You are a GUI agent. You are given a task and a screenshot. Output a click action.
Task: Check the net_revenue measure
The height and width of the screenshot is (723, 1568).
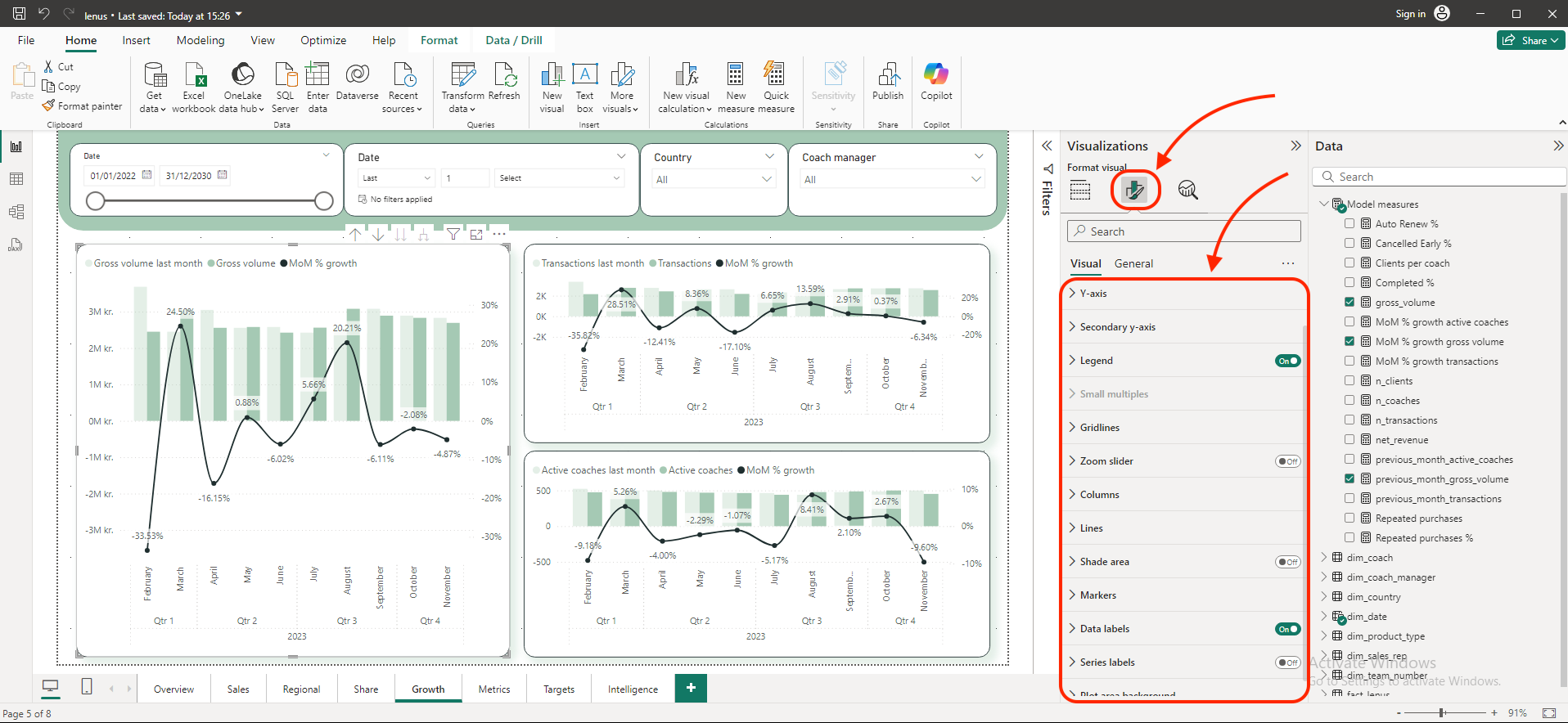[x=1349, y=439]
